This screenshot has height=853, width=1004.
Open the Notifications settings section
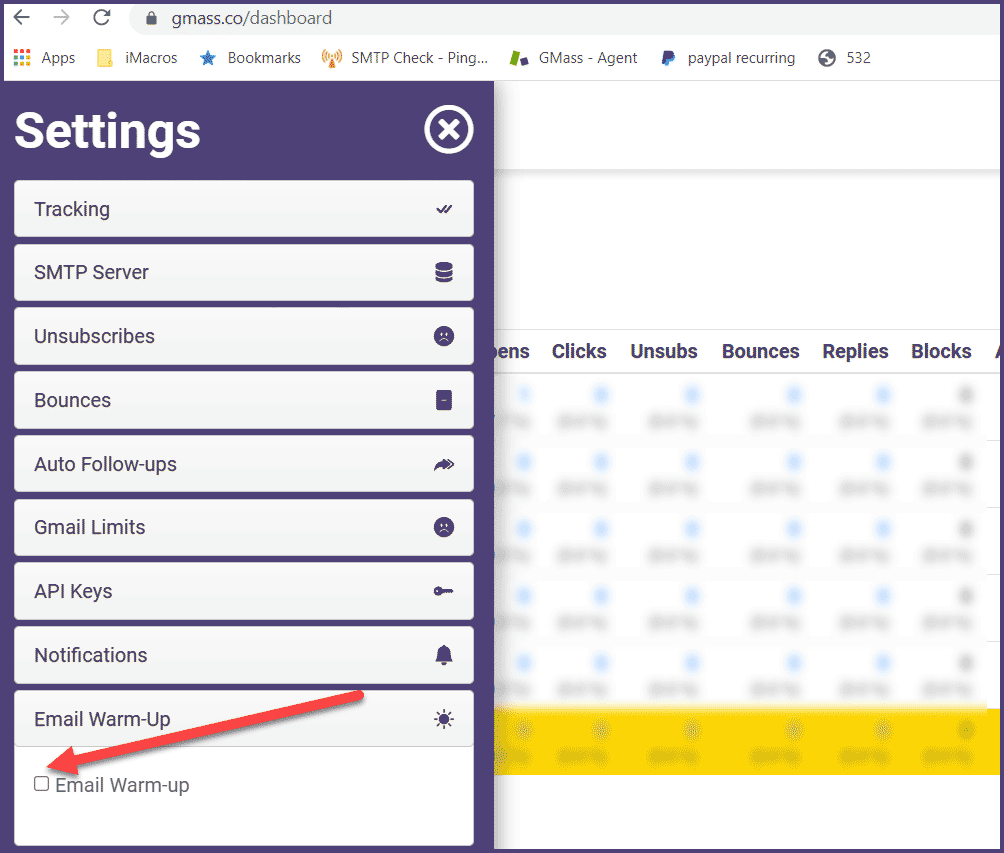244,655
